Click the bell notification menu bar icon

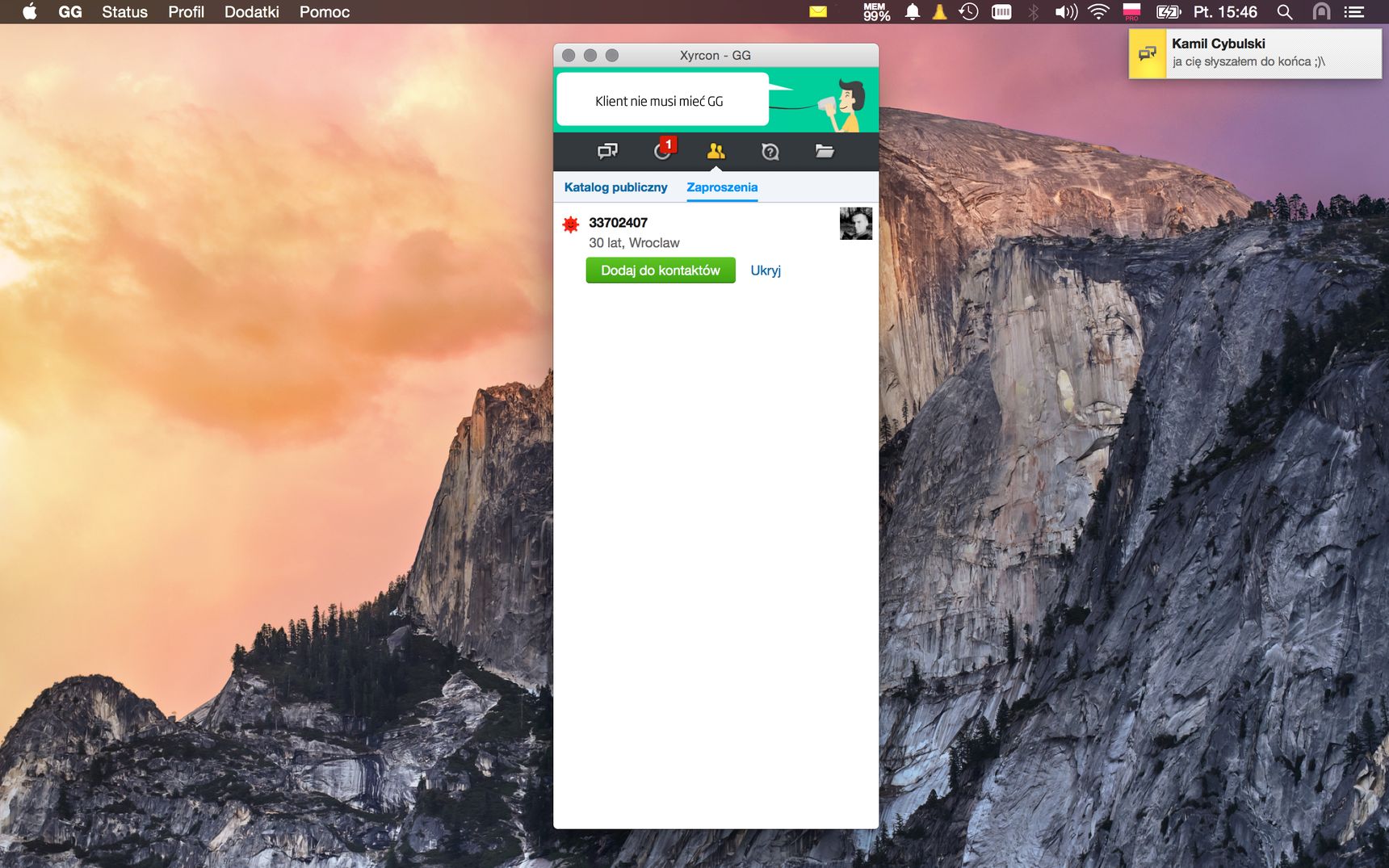click(913, 11)
